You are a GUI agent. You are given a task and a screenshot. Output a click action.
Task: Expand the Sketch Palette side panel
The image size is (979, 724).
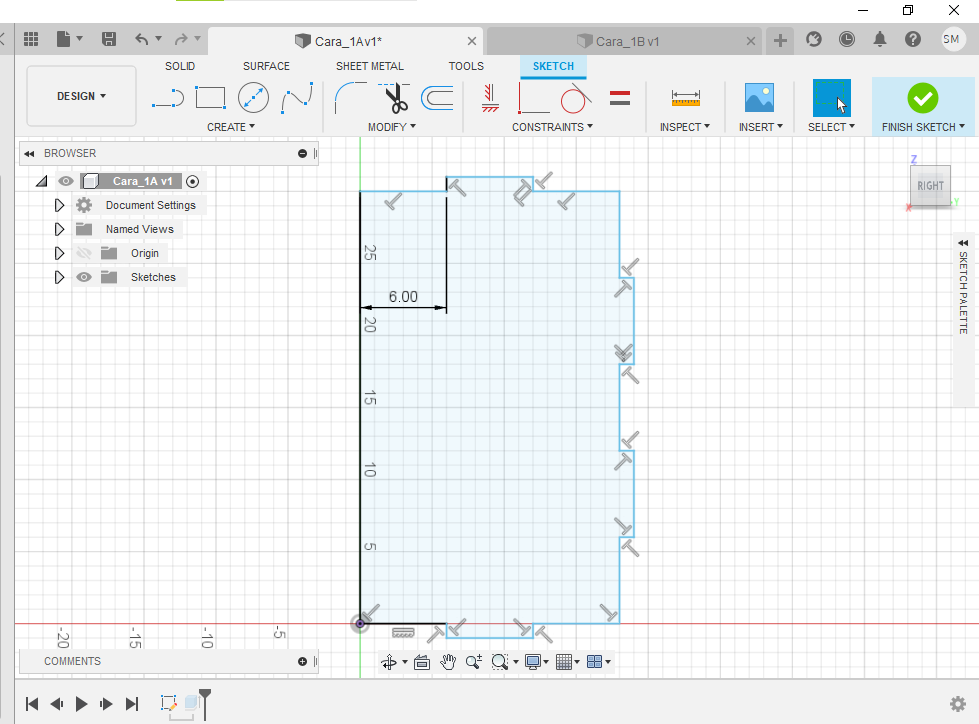click(x=963, y=242)
